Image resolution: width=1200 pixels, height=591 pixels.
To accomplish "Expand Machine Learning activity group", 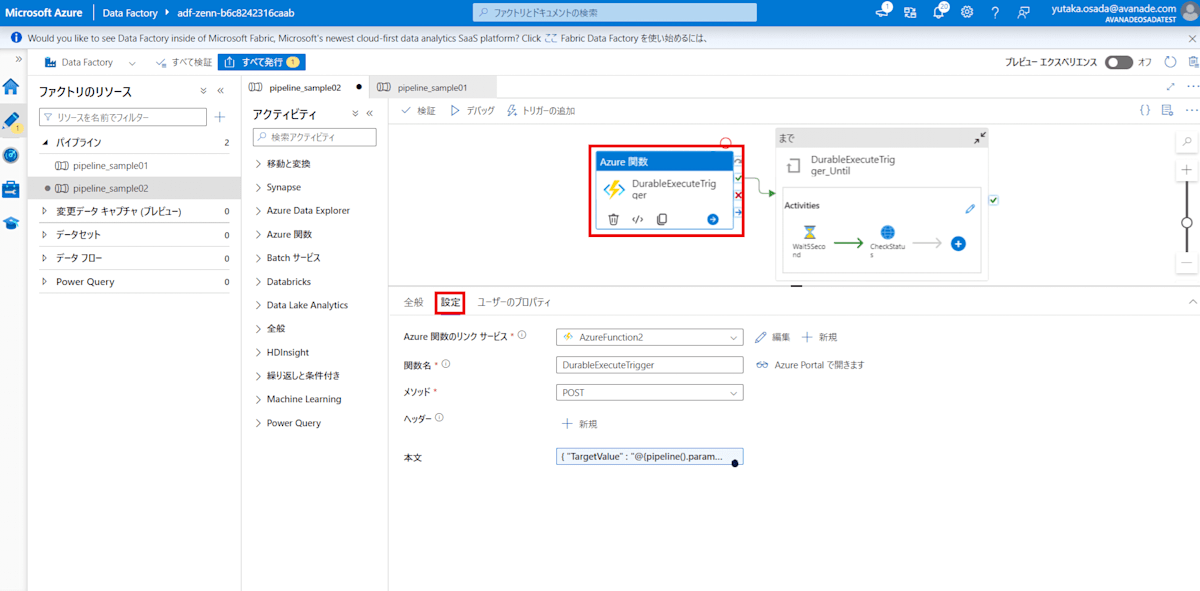I will pos(258,399).
